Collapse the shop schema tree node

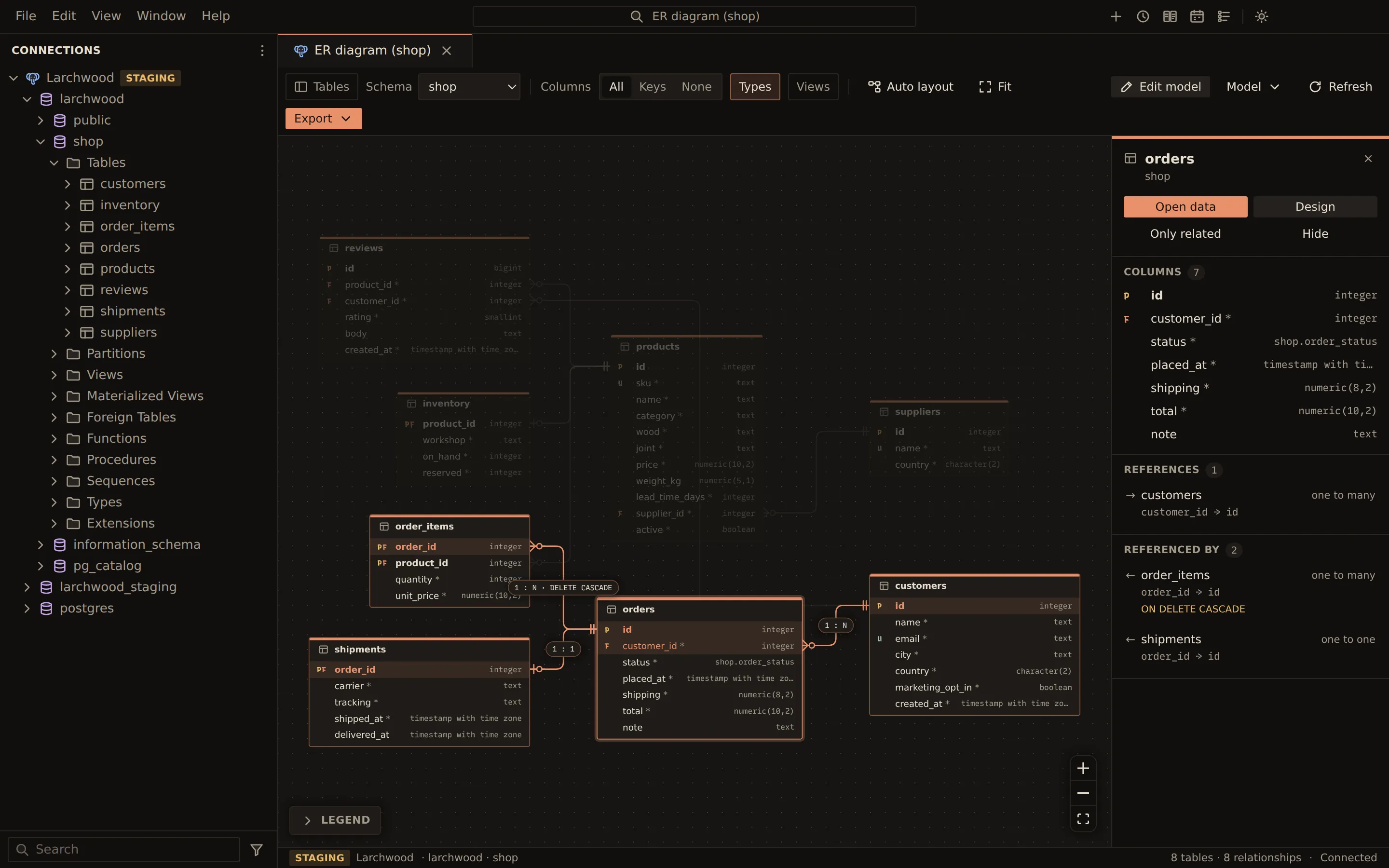click(x=40, y=141)
